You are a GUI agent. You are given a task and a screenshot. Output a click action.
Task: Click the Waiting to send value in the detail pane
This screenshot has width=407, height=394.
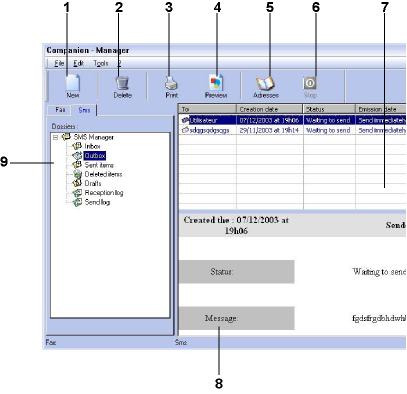(x=379, y=272)
